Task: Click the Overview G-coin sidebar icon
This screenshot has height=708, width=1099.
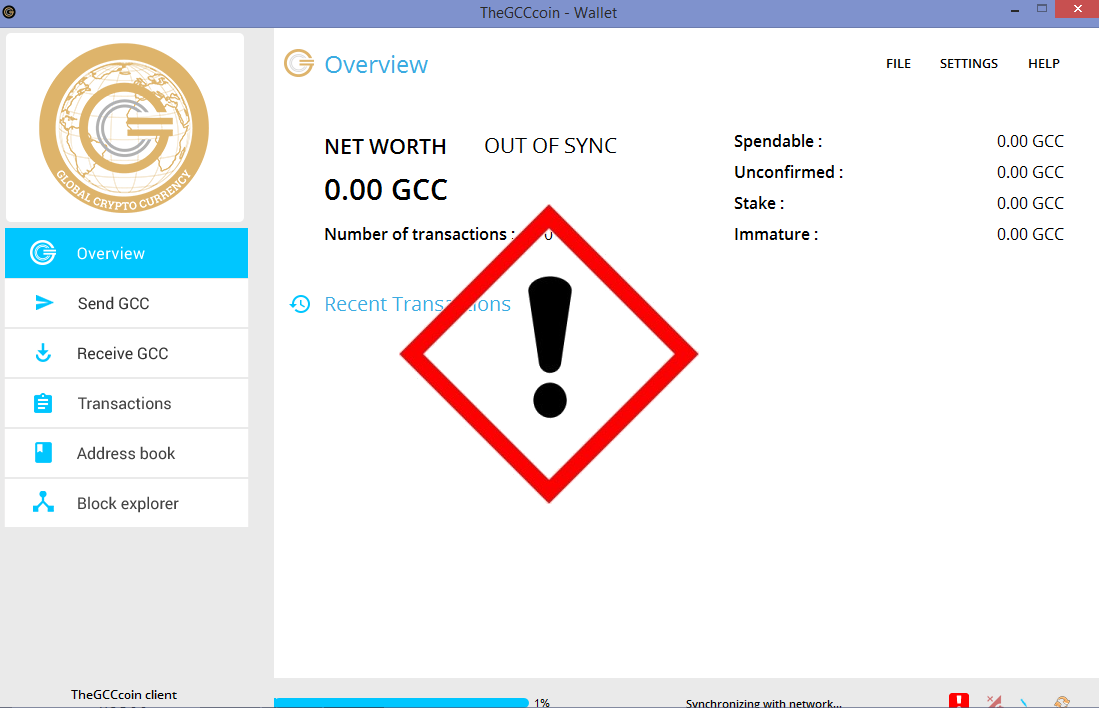Action: coord(43,253)
